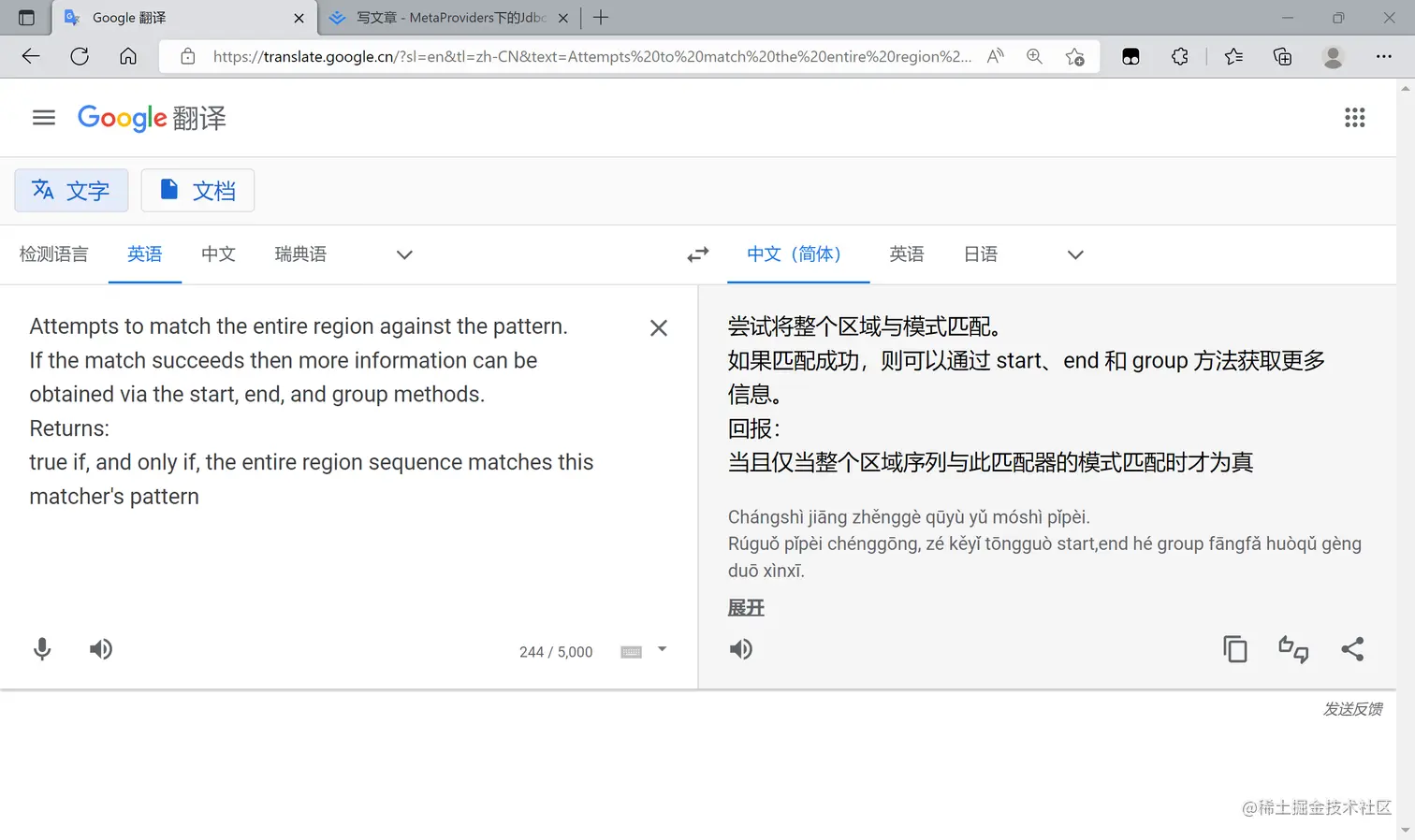Go back in the browser
Screen dimensions: 1415x840
pyautogui.click(x=31, y=56)
